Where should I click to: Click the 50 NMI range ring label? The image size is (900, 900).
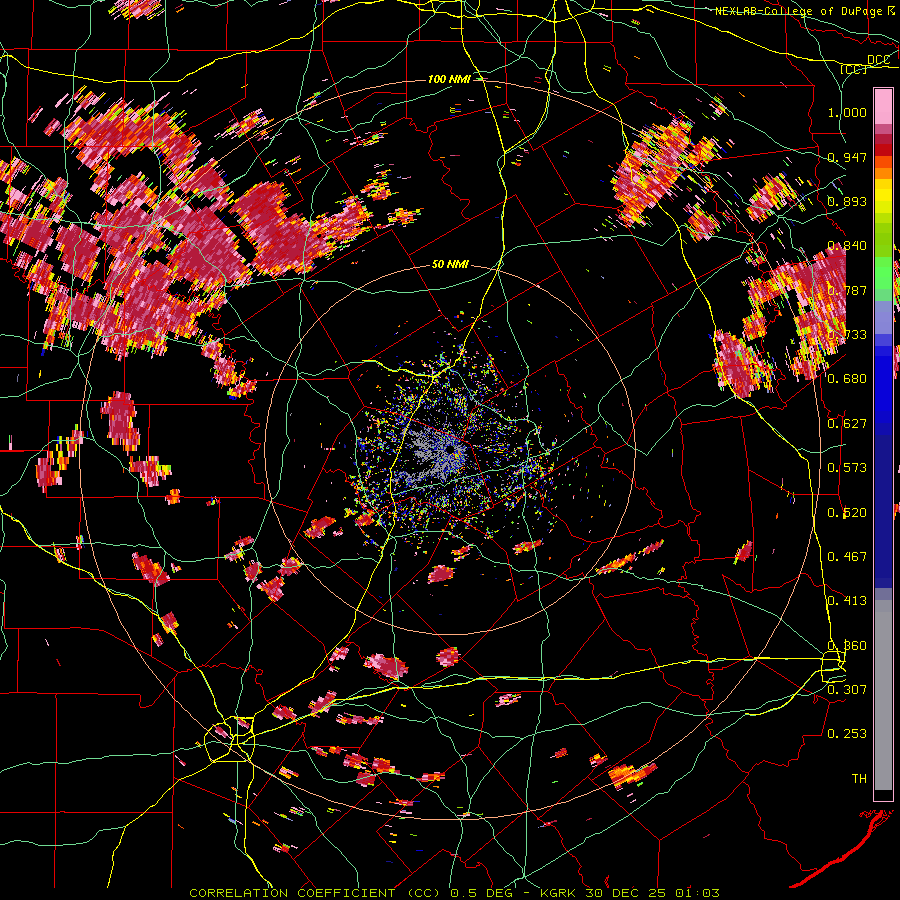pyautogui.click(x=450, y=264)
